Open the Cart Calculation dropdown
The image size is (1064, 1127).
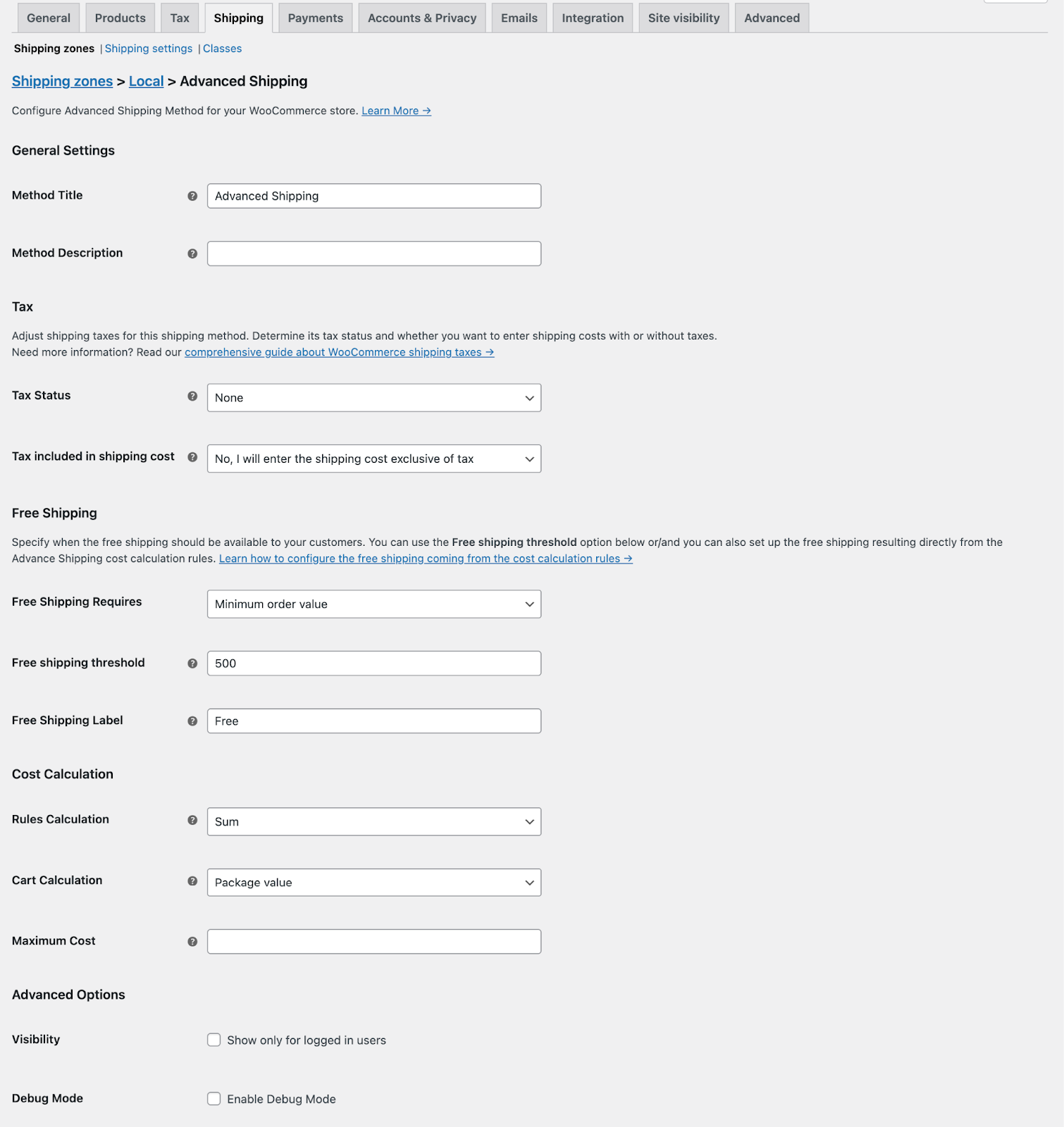(x=373, y=883)
